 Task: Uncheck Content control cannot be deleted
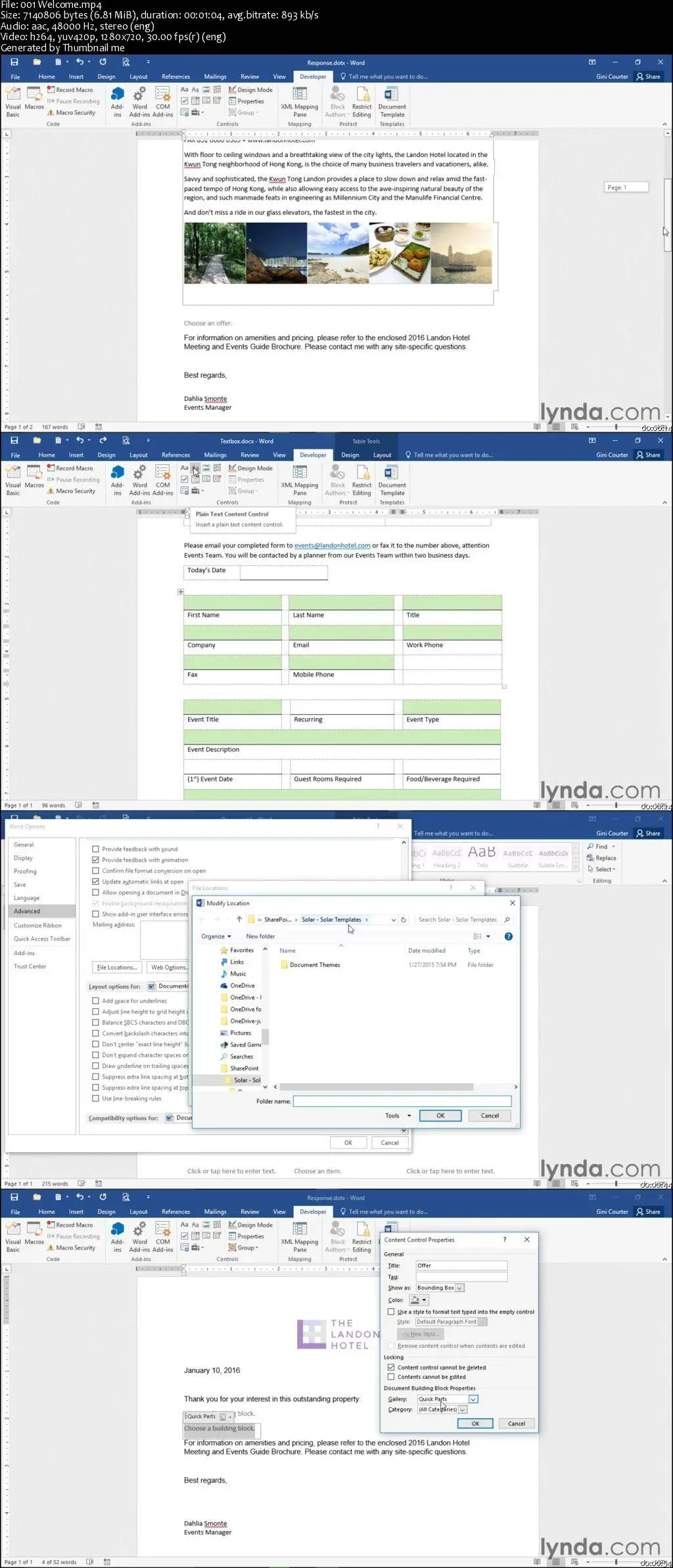pos(391,1368)
